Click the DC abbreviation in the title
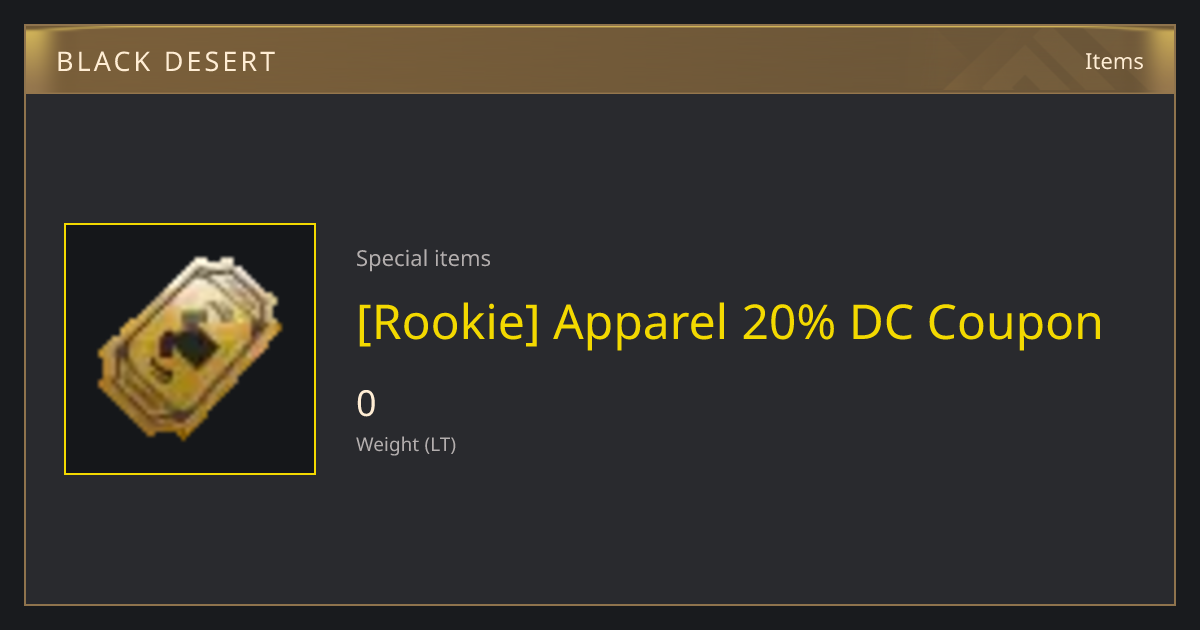 click(882, 322)
